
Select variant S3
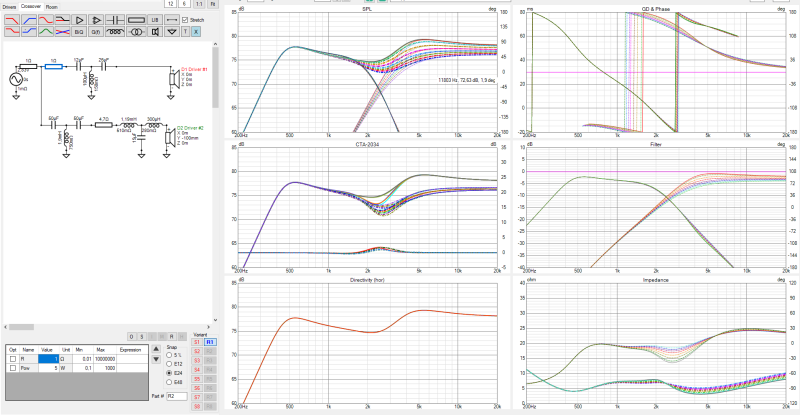pos(197,360)
